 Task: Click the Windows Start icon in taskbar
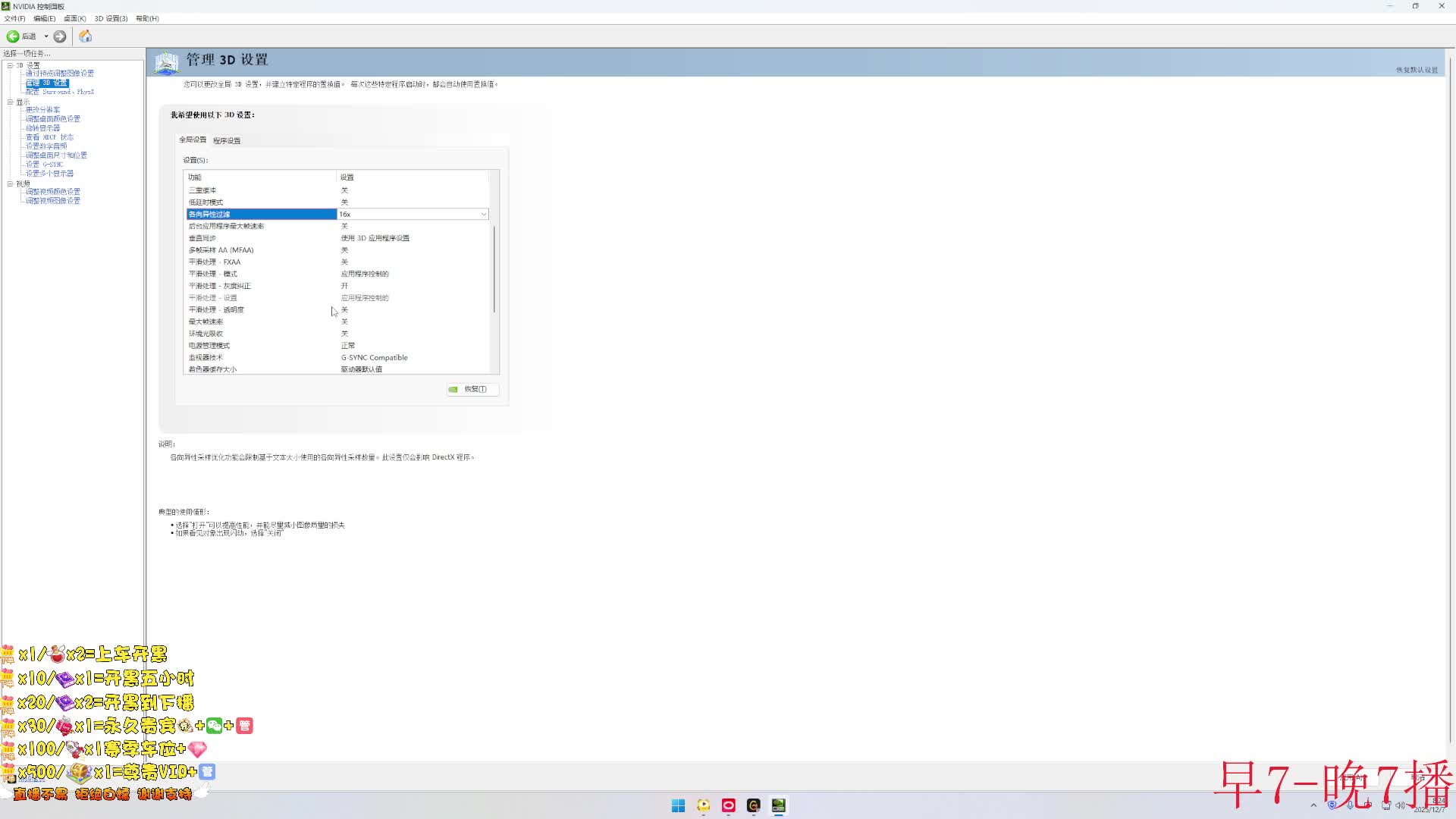(x=678, y=805)
